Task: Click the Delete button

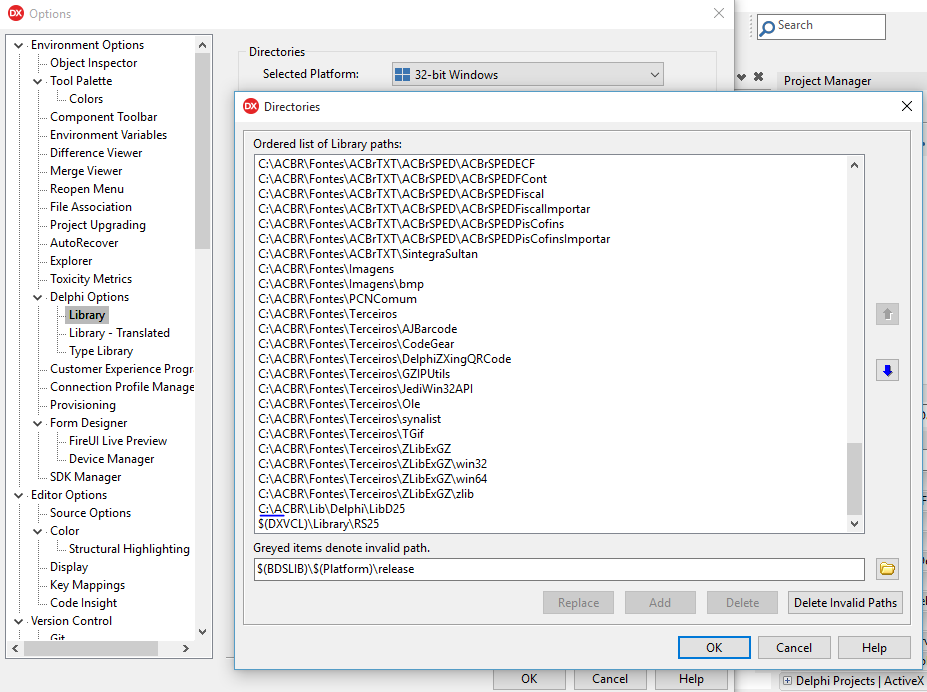Action: click(x=743, y=603)
